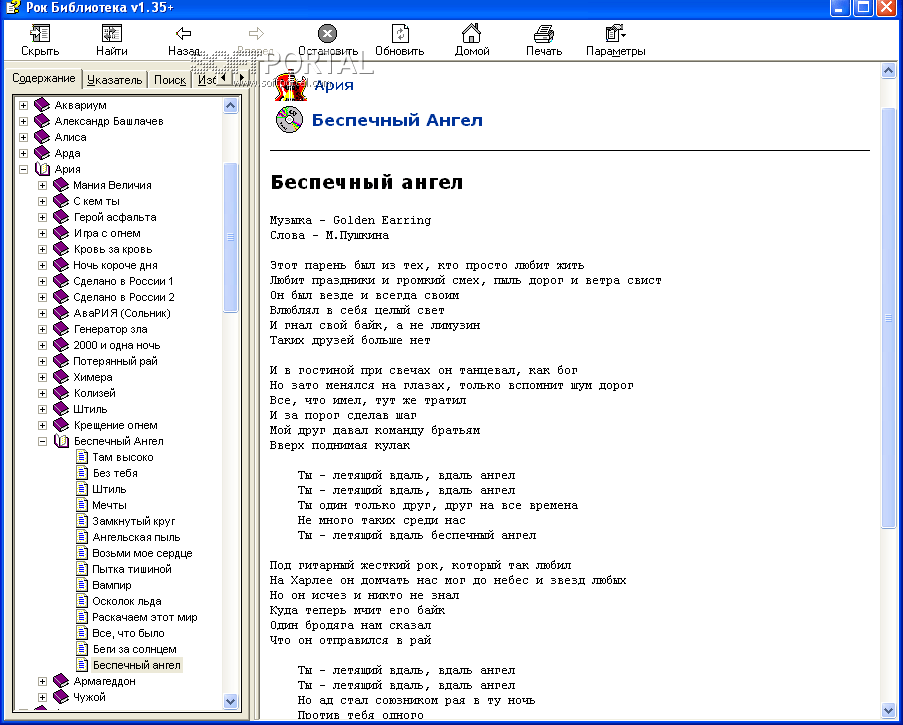The image size is (903, 725).
Task: Click the page icon next to Штиль song
Action: coord(82,489)
